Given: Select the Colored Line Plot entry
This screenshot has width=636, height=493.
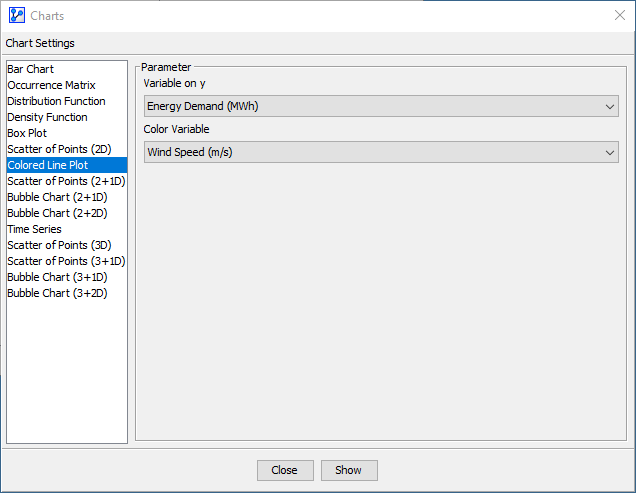Looking at the screenshot, I should (48, 165).
